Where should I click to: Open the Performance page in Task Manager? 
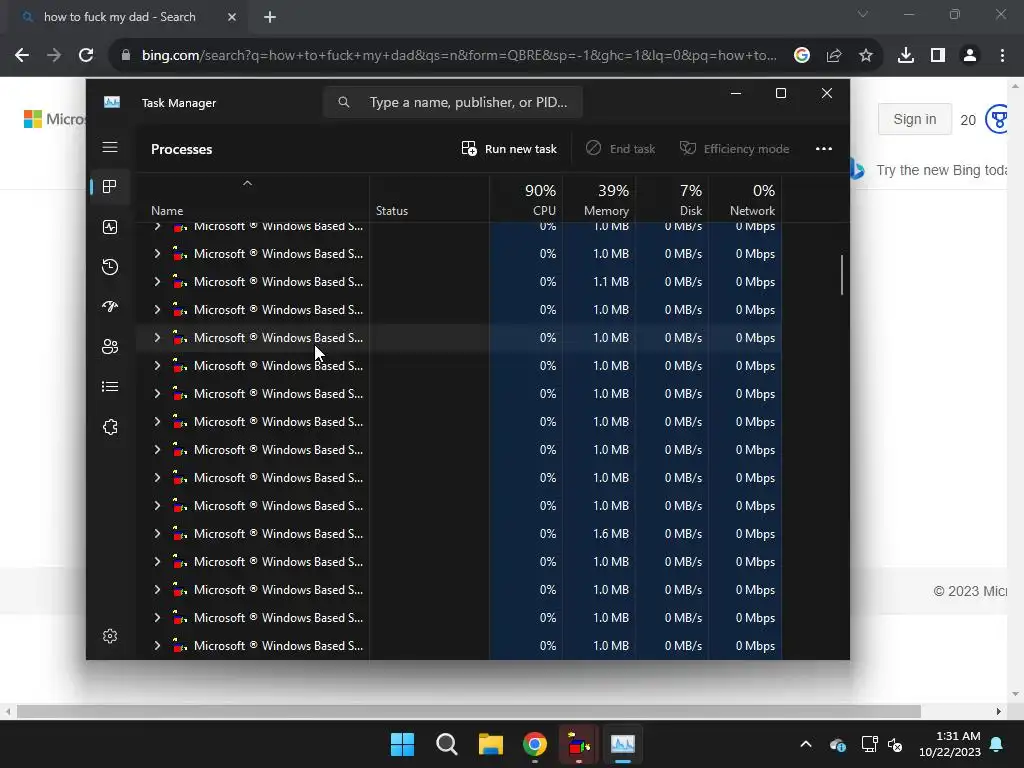pos(110,227)
